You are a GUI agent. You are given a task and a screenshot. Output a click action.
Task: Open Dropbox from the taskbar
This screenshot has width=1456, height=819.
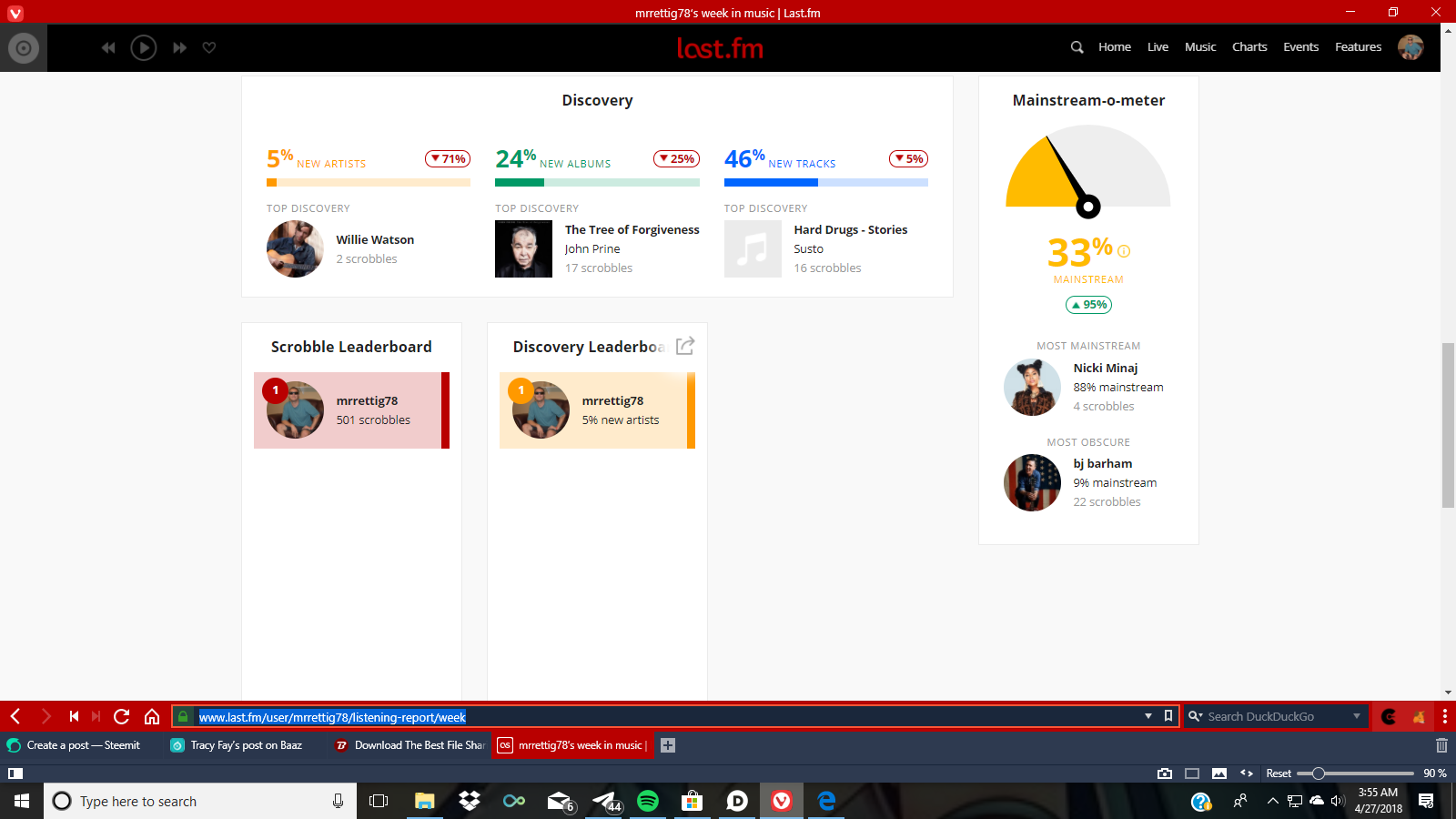[x=470, y=801]
